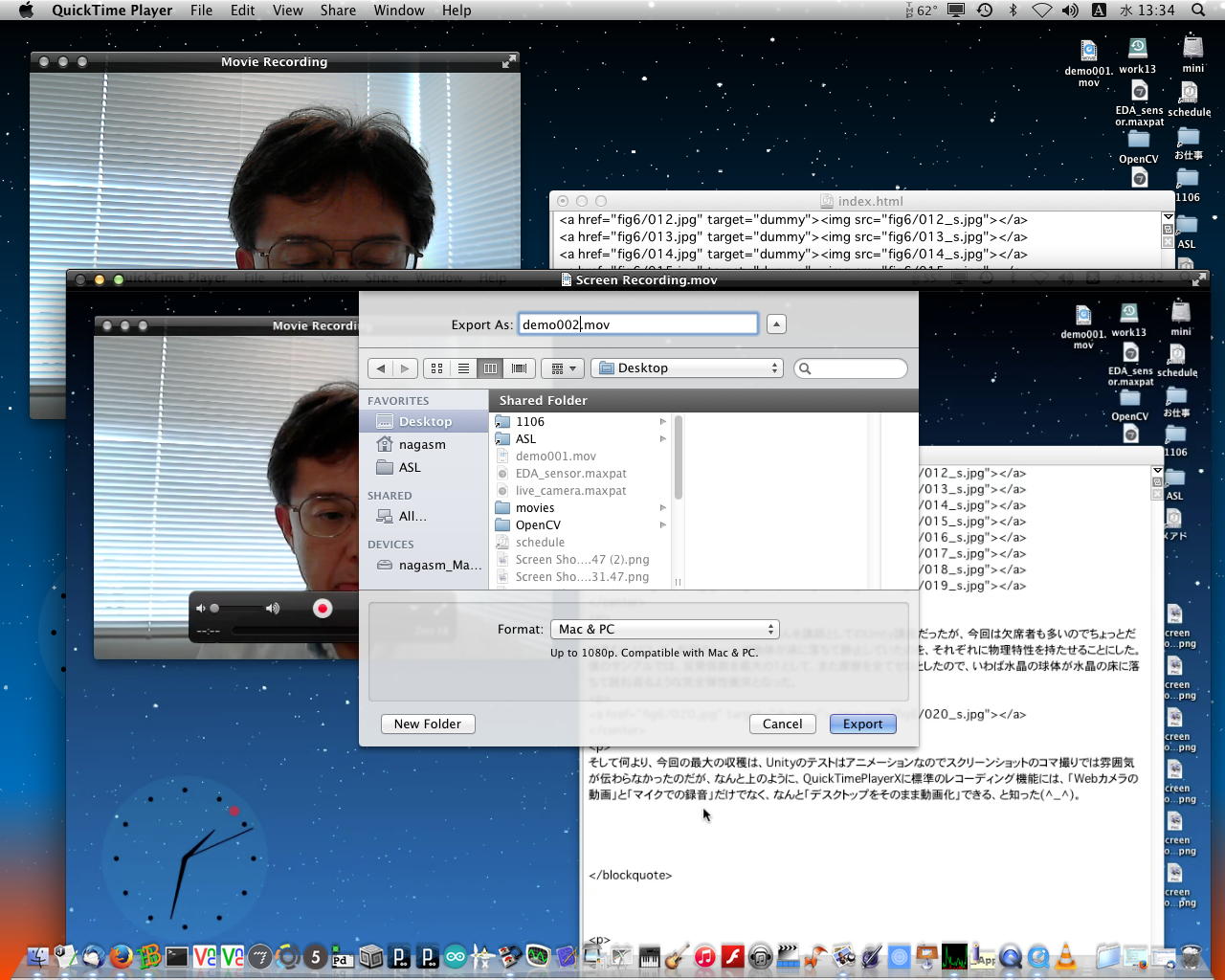Click the red record button
The height and width of the screenshot is (980, 1225).
(323, 609)
